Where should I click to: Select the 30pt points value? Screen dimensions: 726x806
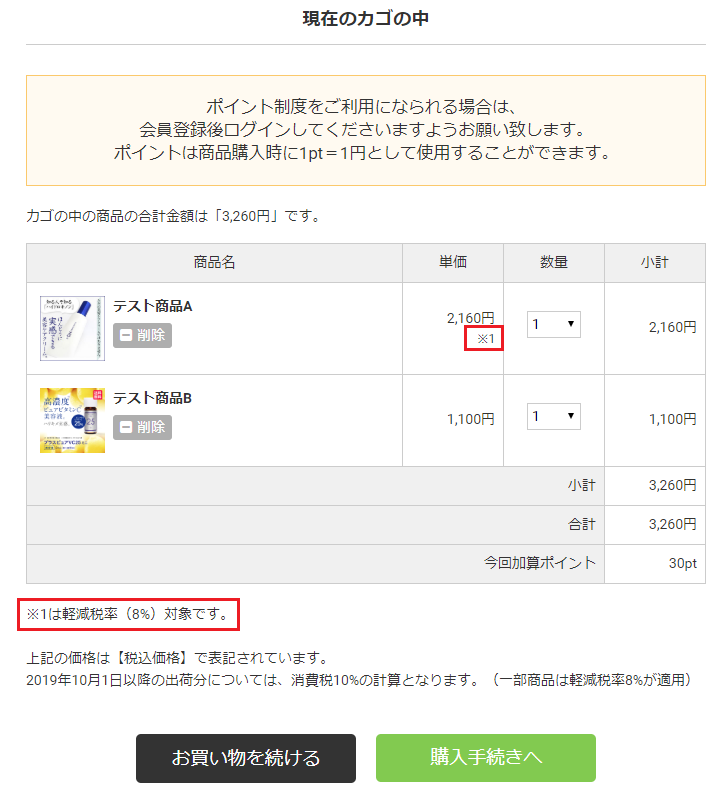click(x=683, y=563)
